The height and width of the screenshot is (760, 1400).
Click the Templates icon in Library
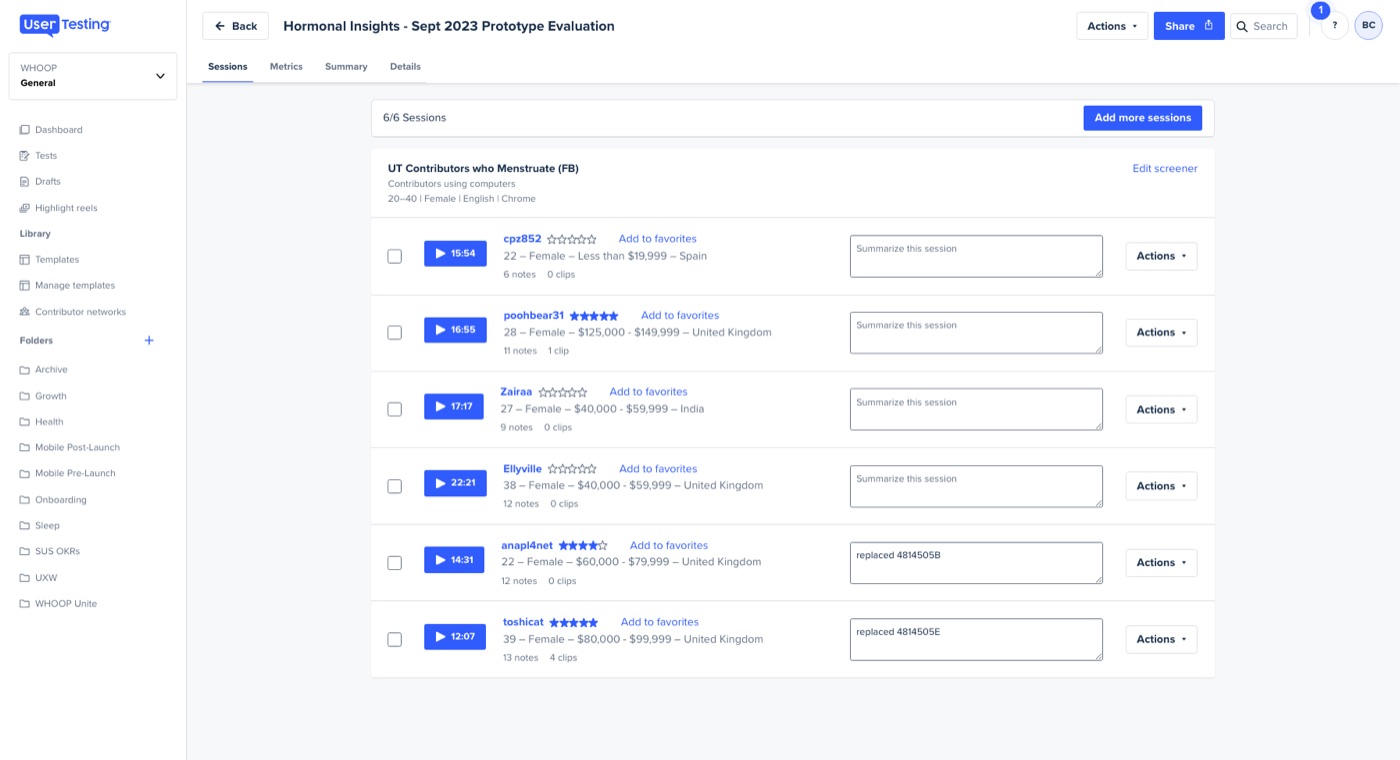tap(25, 260)
